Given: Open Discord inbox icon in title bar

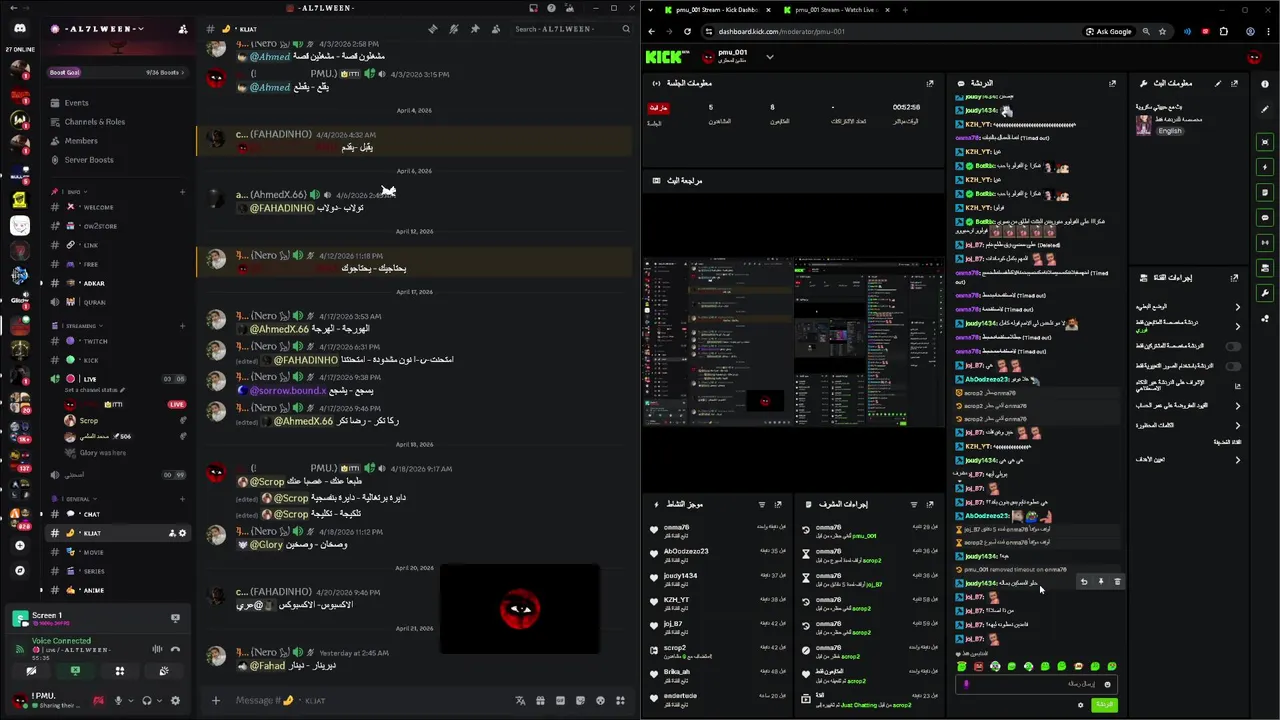Looking at the screenshot, I should pos(534,8).
